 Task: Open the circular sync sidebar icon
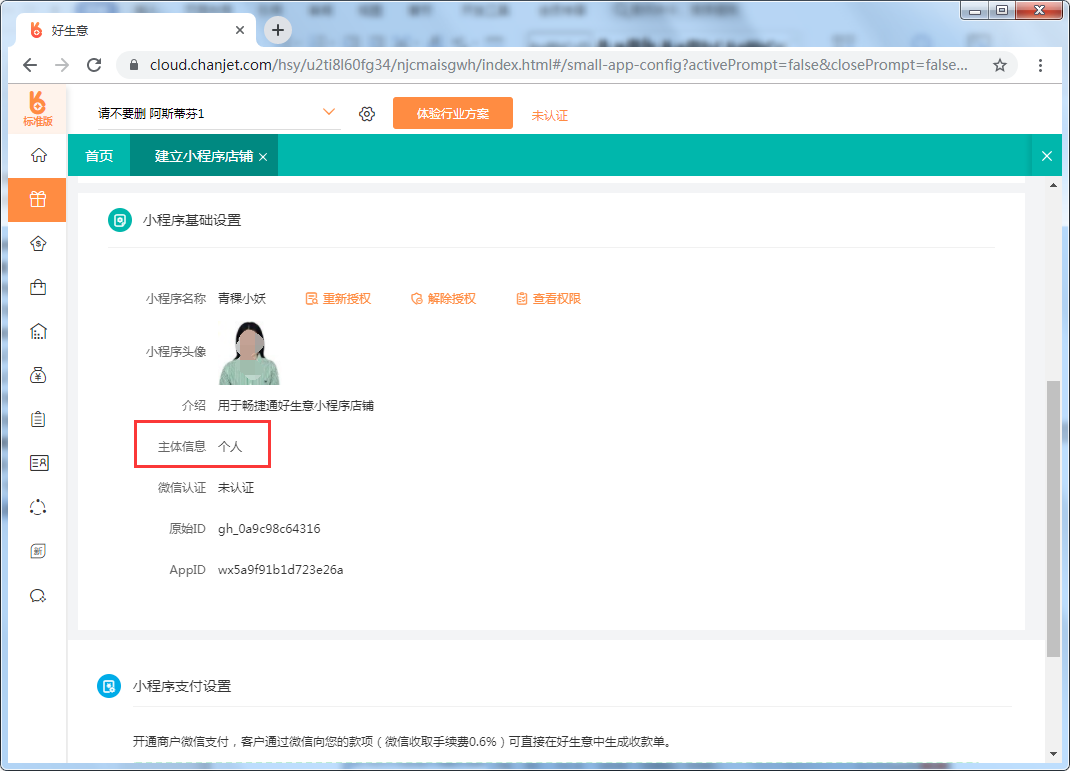[x=38, y=507]
